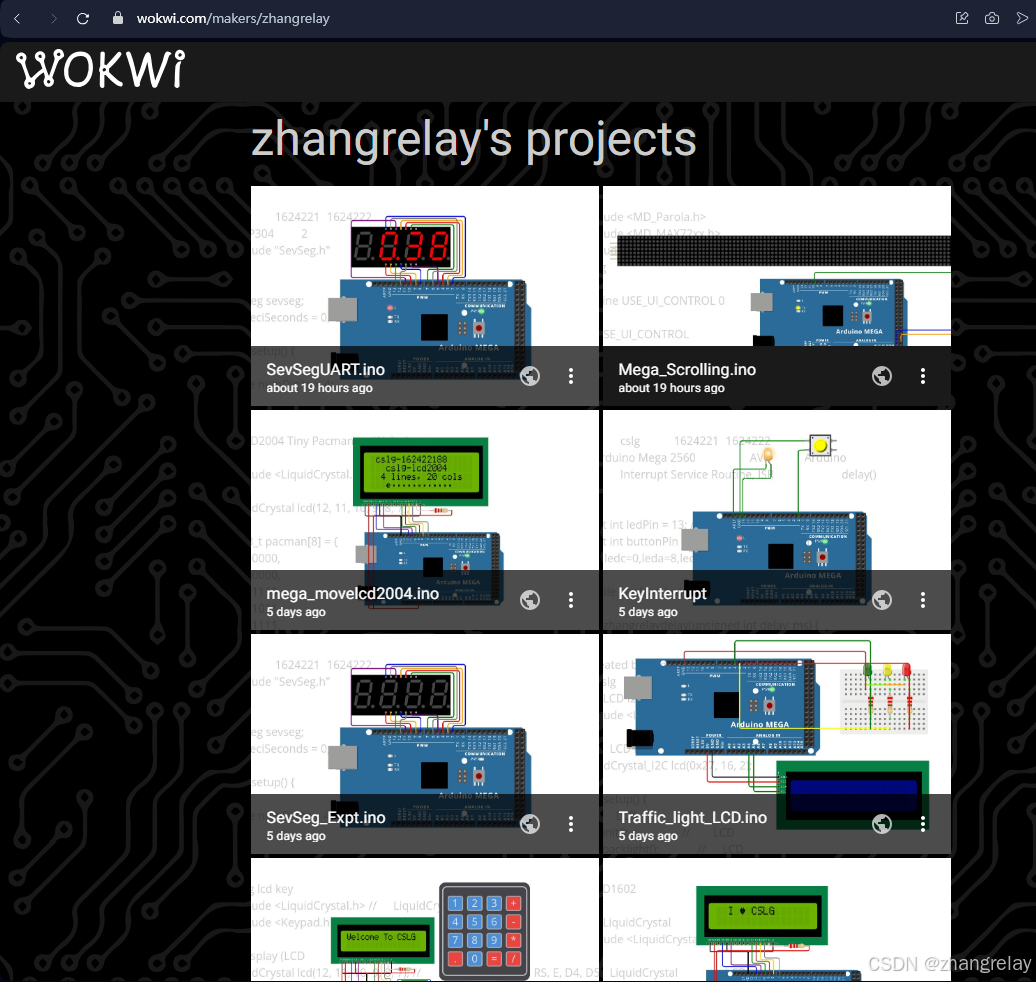Click 'about 19 hours ago' under SevSegUART.ino

(x=319, y=388)
